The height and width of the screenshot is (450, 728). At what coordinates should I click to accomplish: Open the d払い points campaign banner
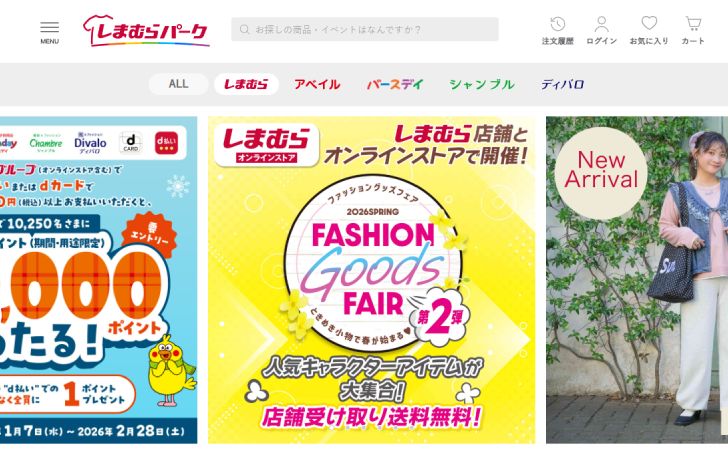pyautogui.click(x=98, y=280)
